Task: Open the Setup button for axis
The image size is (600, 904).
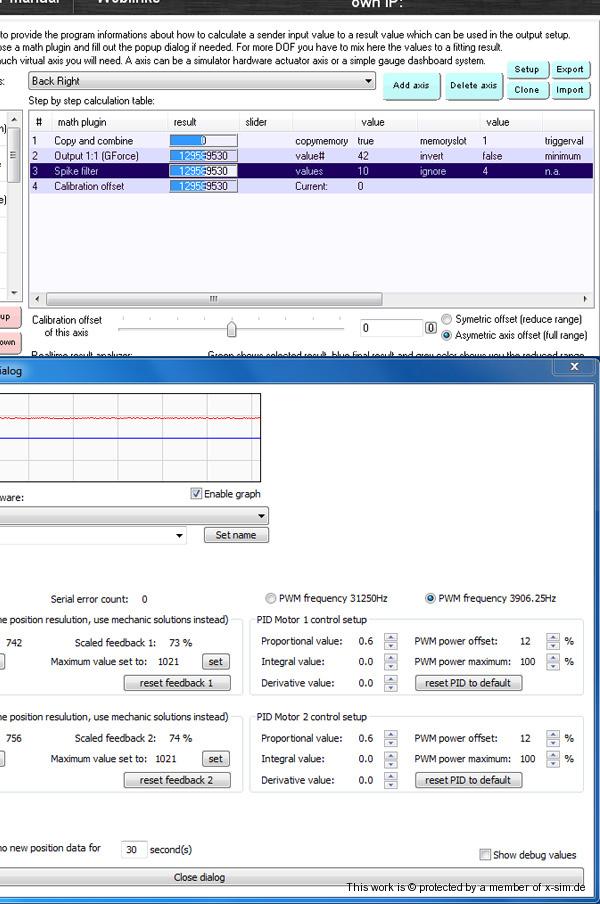Action: (x=526, y=70)
